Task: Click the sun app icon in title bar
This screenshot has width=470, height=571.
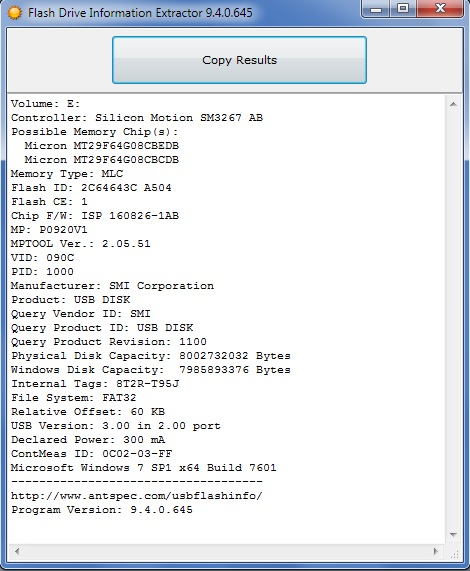Action: pyautogui.click(x=15, y=13)
